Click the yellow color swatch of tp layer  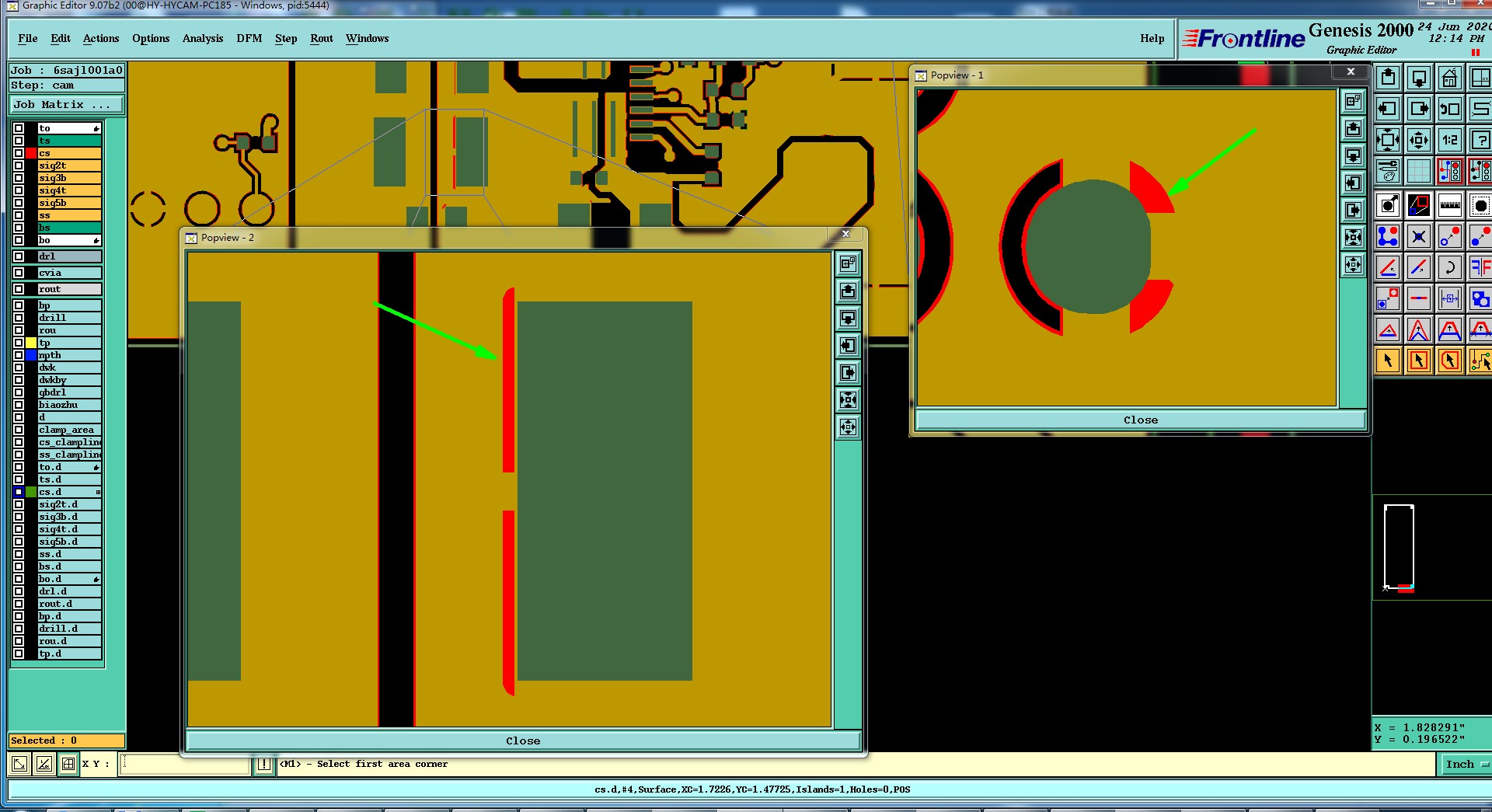[31, 343]
